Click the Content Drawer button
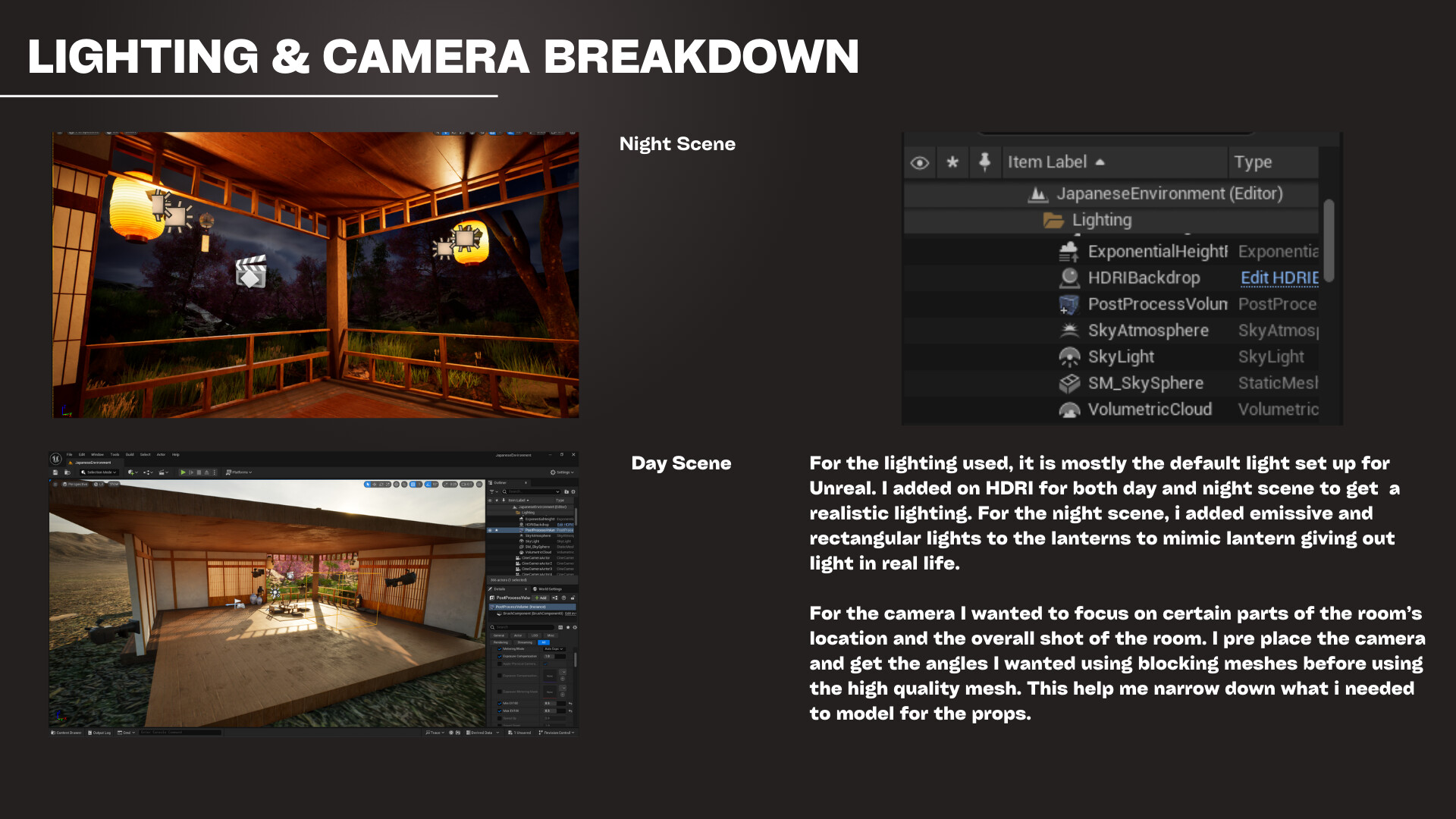This screenshot has height=819, width=1456. [x=67, y=733]
